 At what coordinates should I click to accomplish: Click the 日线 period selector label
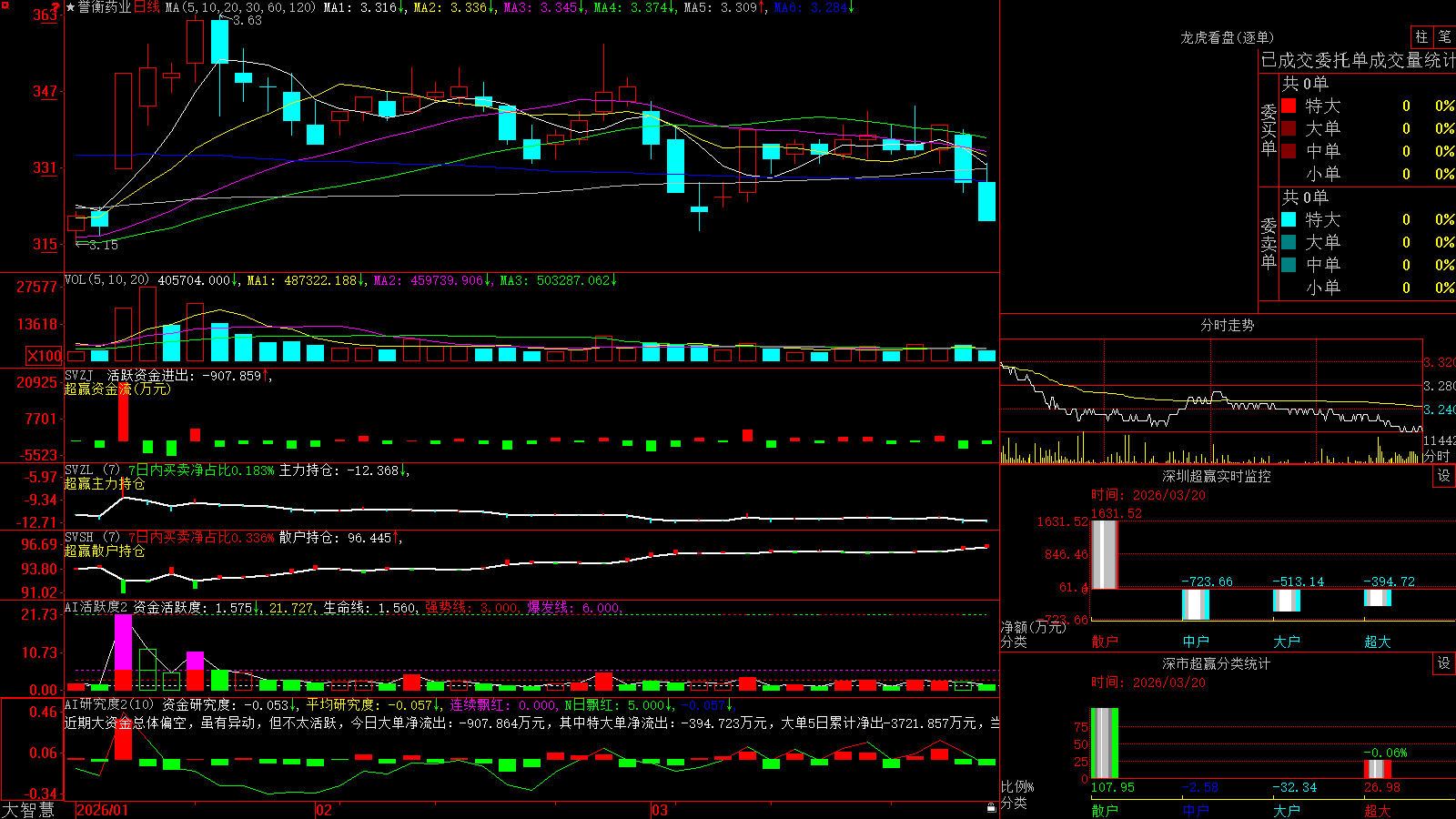pos(147,7)
